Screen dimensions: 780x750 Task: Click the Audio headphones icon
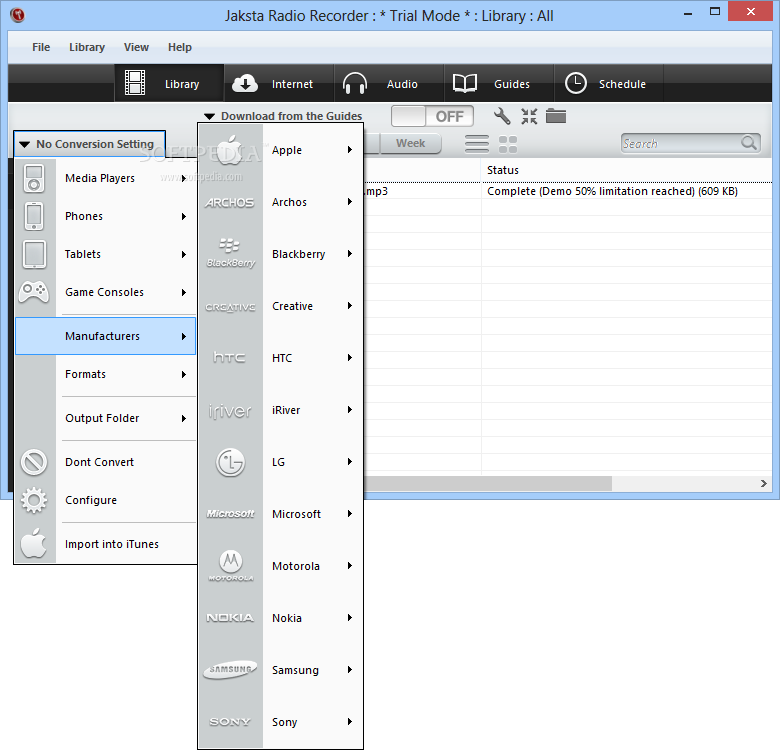[x=355, y=83]
